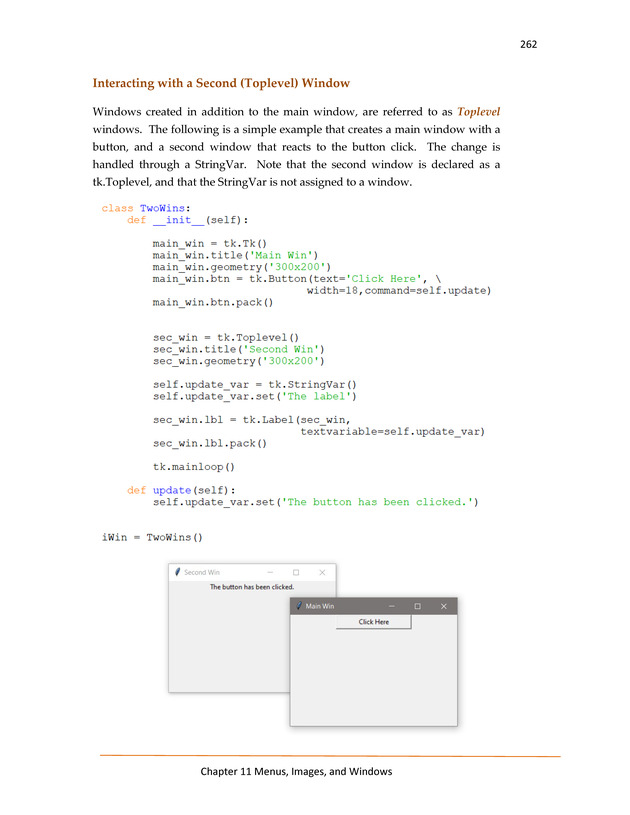The image size is (630, 815).
Task: Click the code line 'sec_win = tk.Toplevel()'
Action: coord(226,337)
